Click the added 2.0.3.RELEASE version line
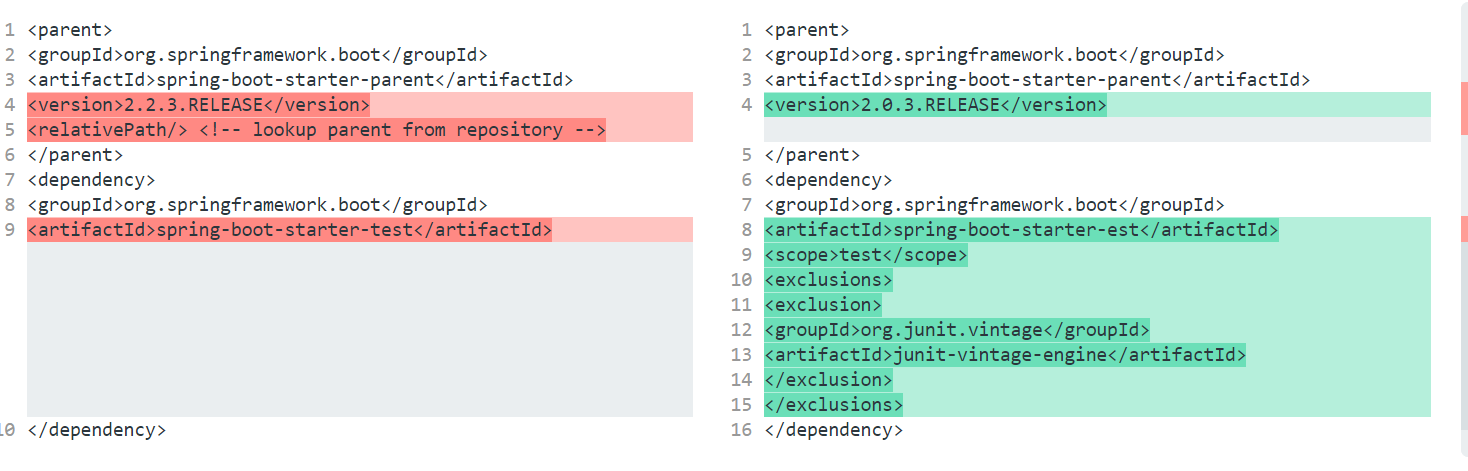Image resolution: width=1468 pixels, height=471 pixels. click(x=935, y=105)
